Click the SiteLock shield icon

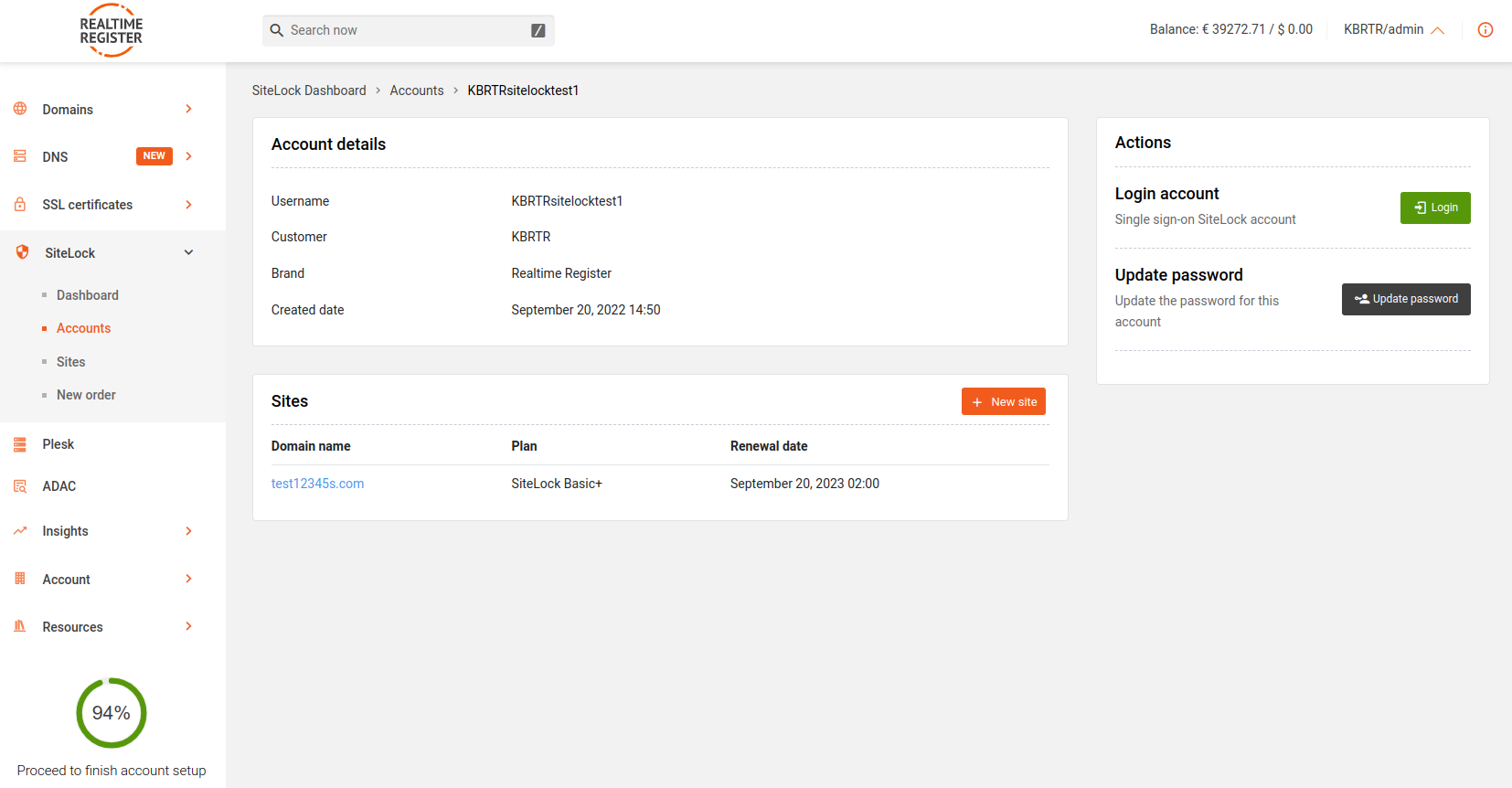(x=22, y=252)
